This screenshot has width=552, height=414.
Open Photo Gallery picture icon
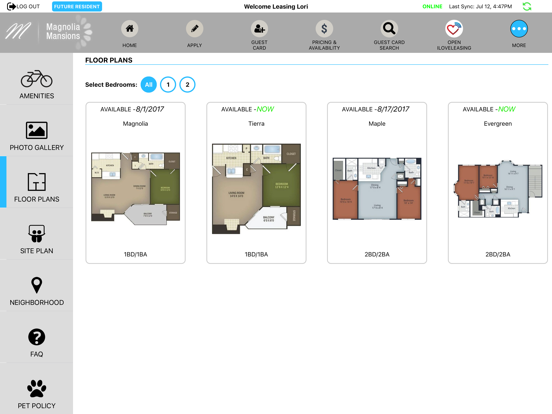click(37, 130)
